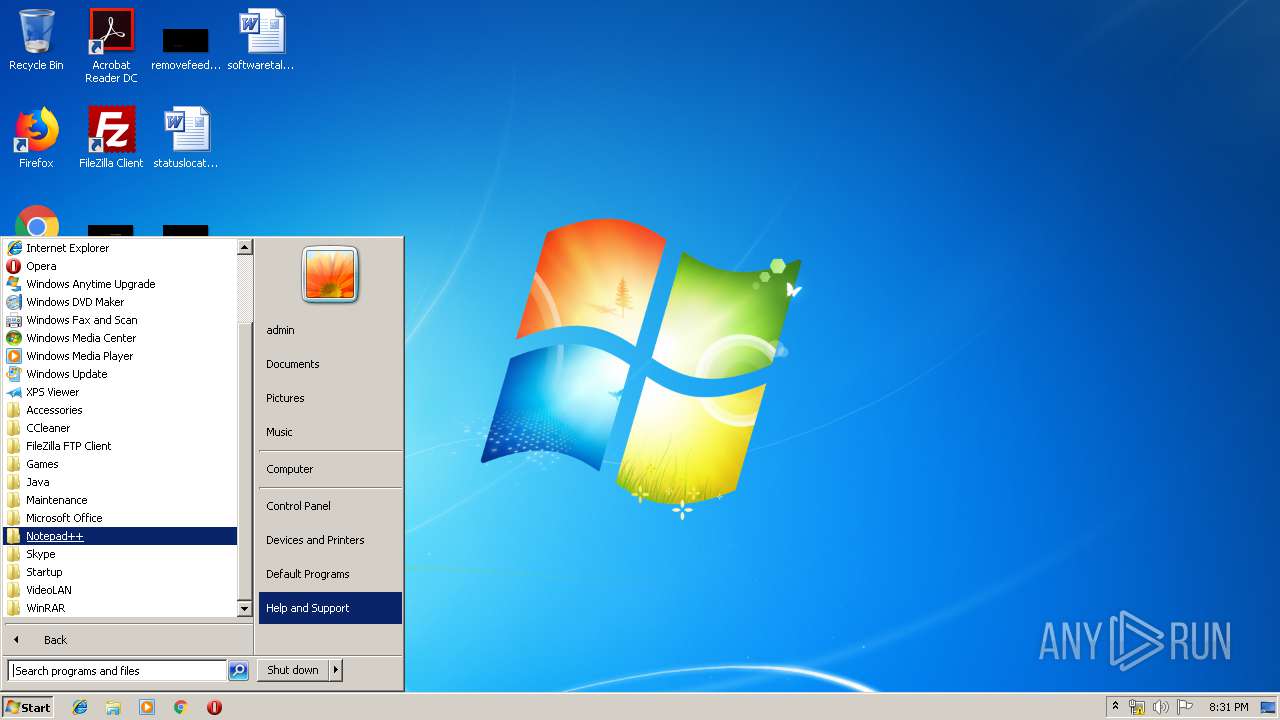This screenshot has height=720, width=1280.
Task: Open the shut down options arrow
Action: coord(336,671)
